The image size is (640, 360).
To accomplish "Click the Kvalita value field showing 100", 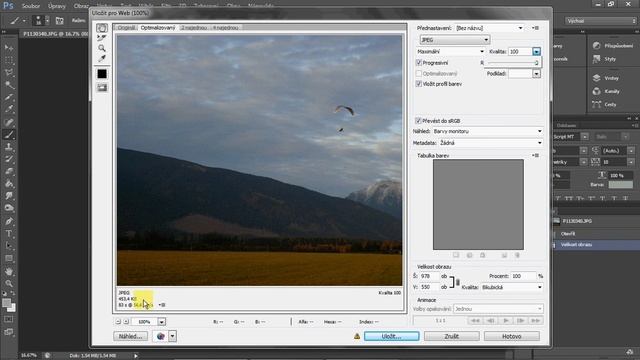I will [x=520, y=51].
